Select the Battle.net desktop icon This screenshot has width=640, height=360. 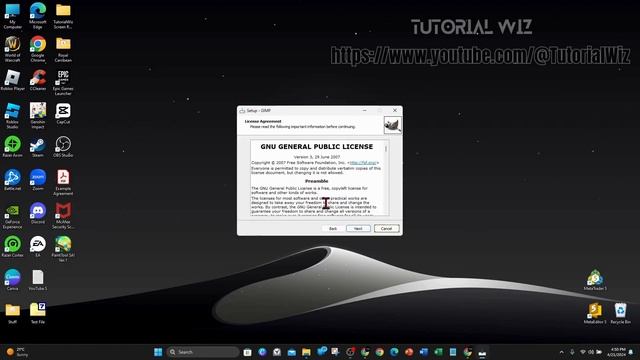point(13,180)
